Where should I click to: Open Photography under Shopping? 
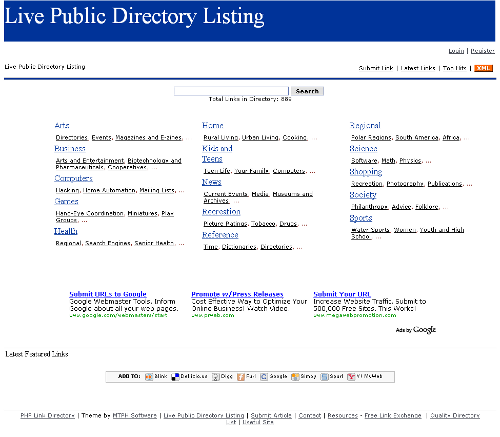click(405, 184)
